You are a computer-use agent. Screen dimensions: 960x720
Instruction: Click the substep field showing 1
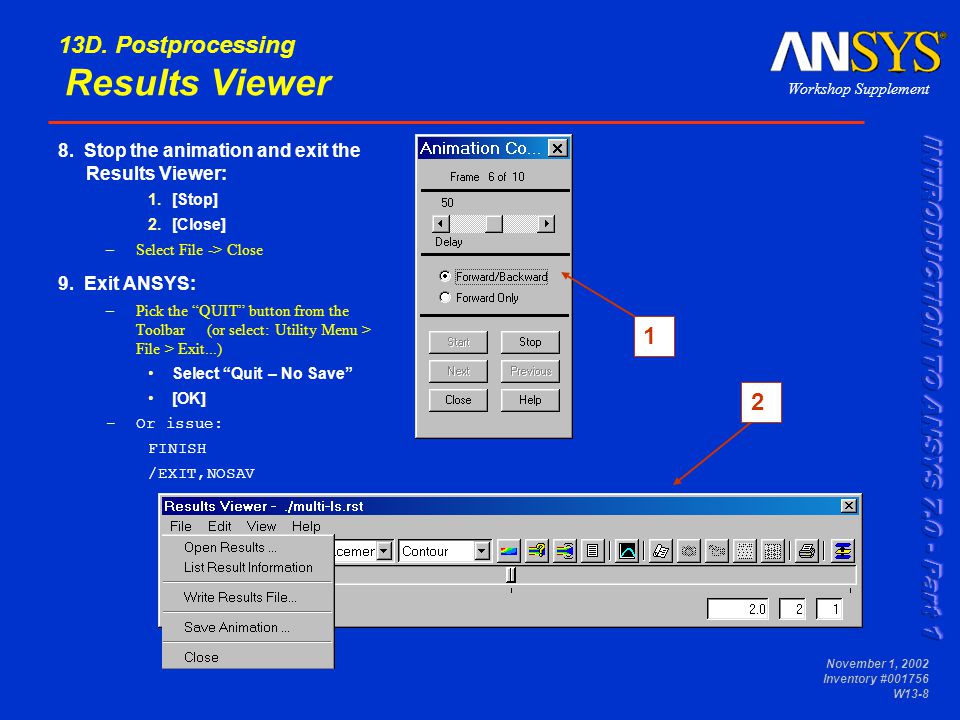coord(830,609)
